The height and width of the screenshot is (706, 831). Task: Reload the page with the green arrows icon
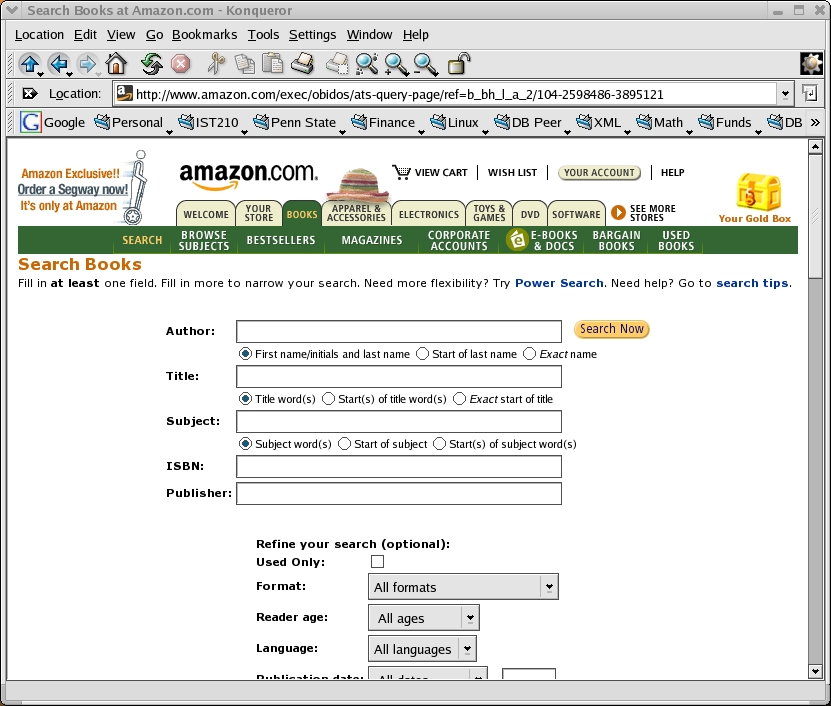coord(152,64)
